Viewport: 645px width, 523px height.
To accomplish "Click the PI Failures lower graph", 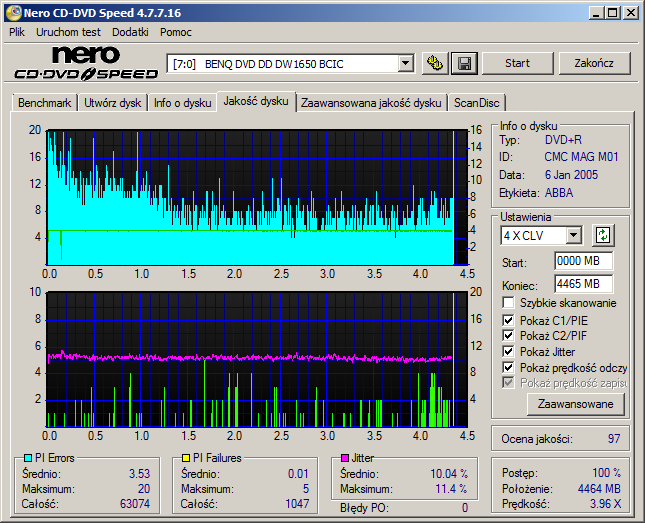I will (x=257, y=359).
